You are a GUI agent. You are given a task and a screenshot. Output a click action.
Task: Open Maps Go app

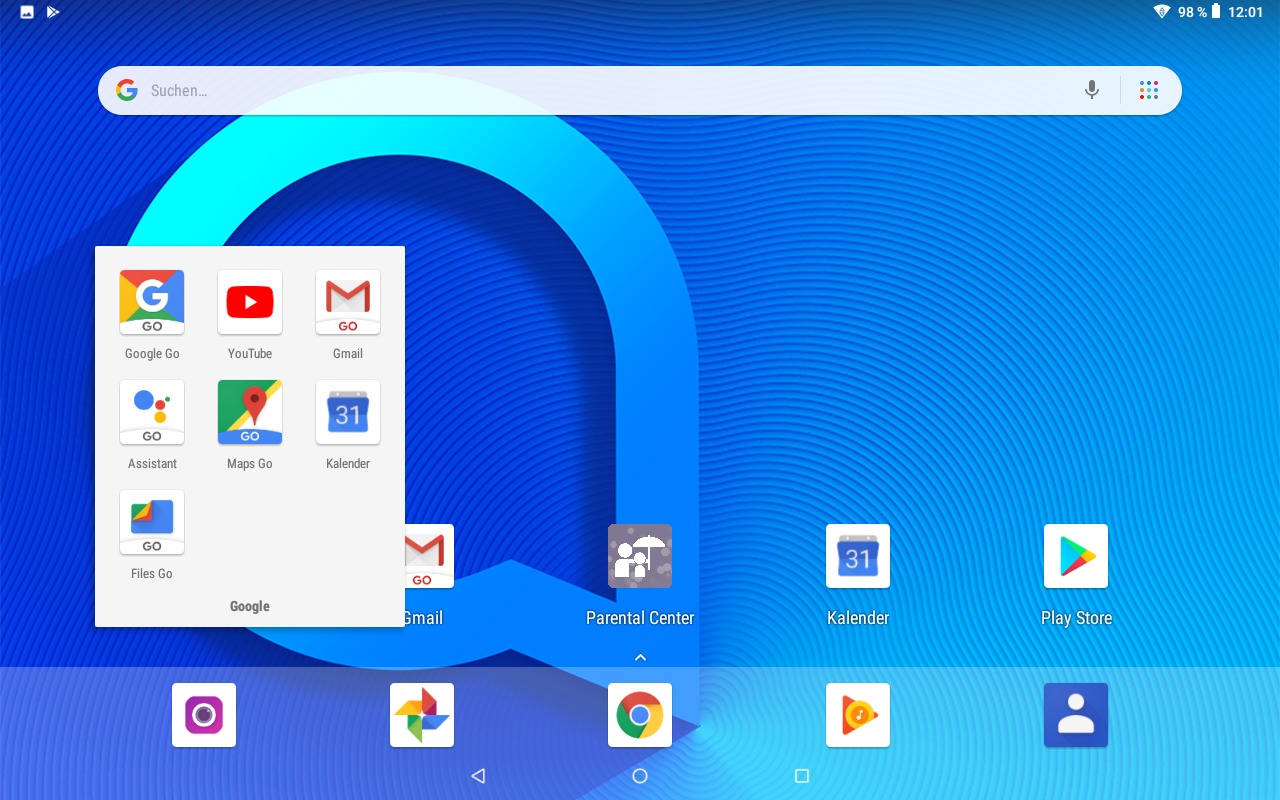[x=250, y=412]
